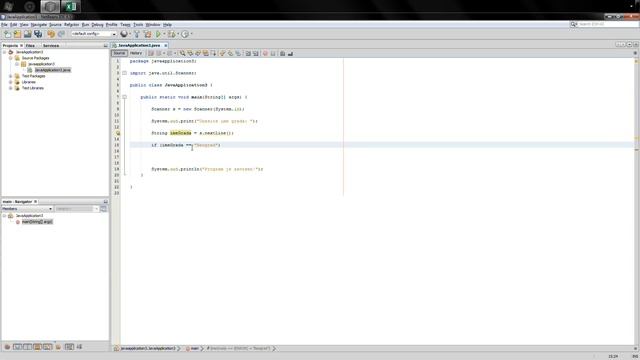The width and height of the screenshot is (640, 360).
Task: Collapse the JavaApplication3 project node
Action: pos(4,52)
